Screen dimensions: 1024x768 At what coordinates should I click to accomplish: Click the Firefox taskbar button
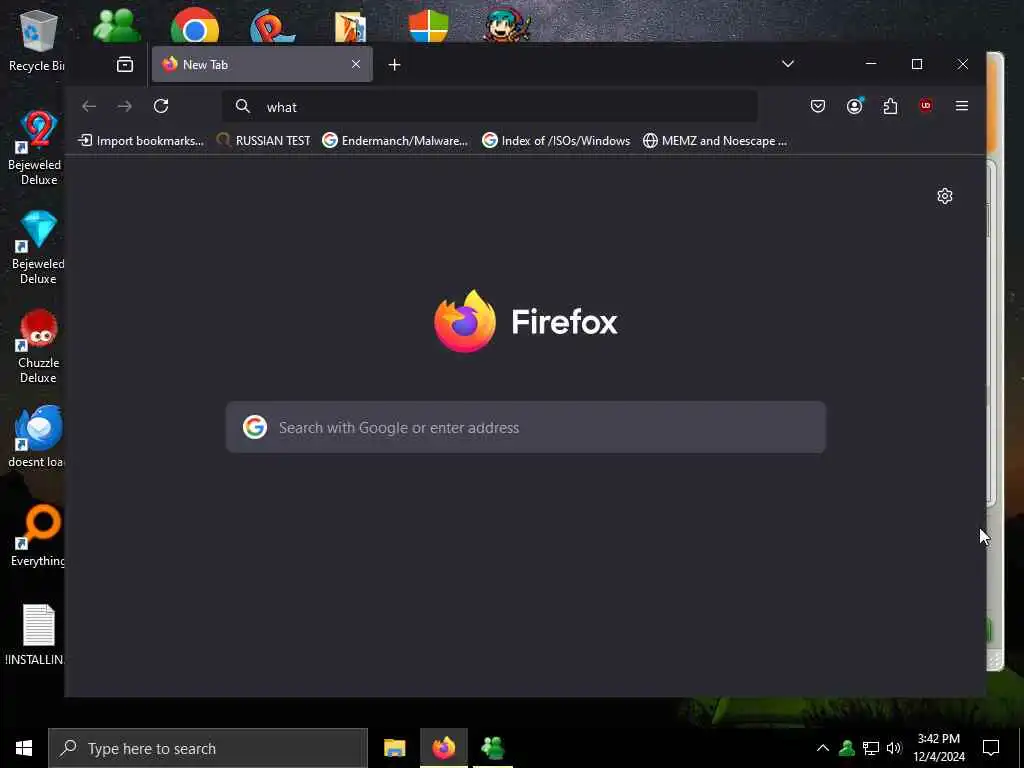point(443,748)
